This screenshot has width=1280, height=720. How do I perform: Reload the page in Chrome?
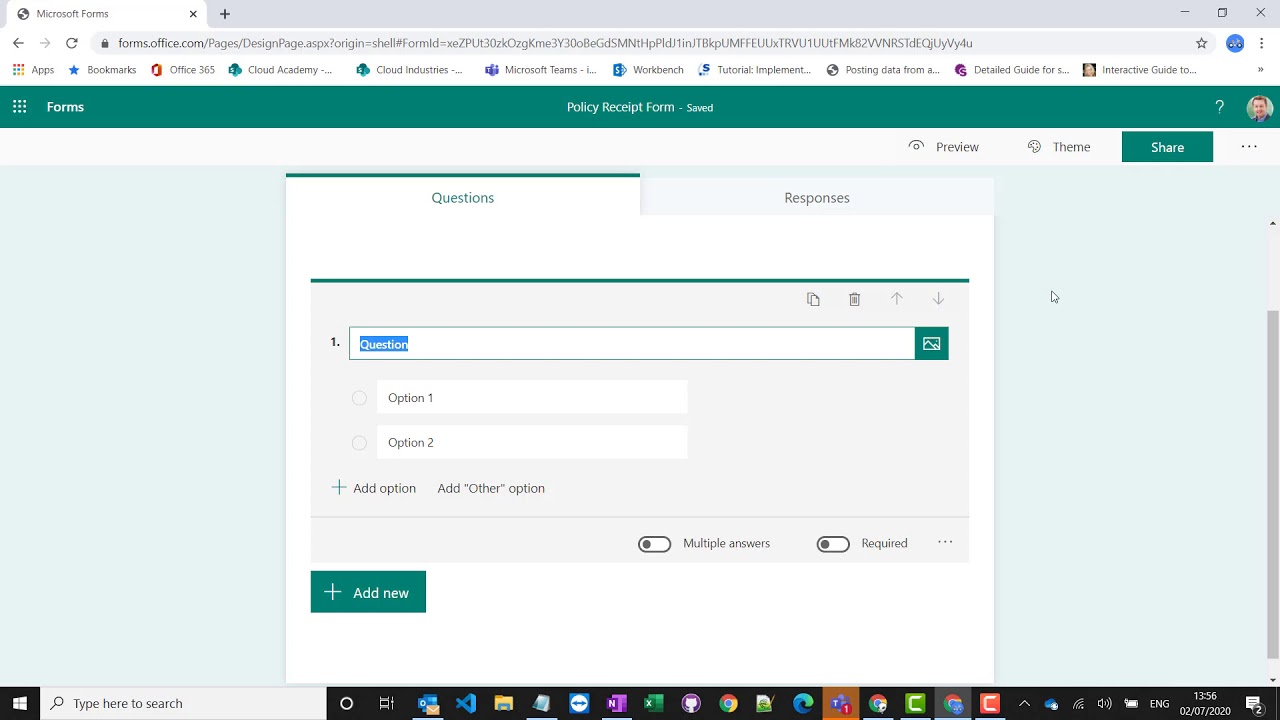(x=72, y=43)
